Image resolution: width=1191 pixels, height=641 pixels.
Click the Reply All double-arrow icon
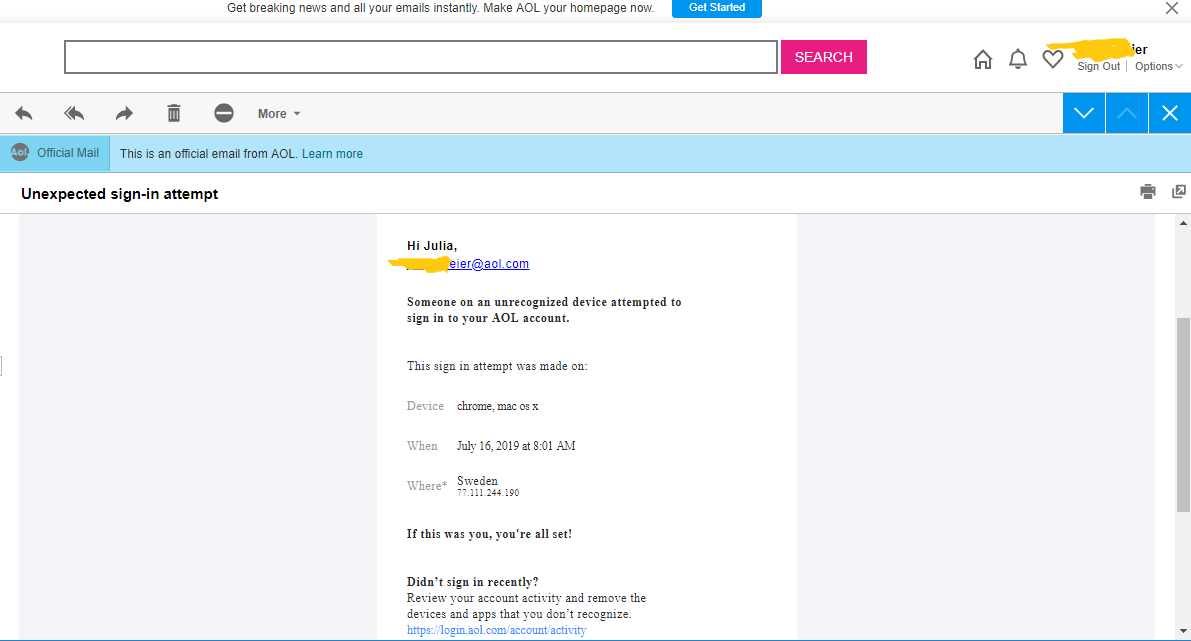(x=74, y=114)
